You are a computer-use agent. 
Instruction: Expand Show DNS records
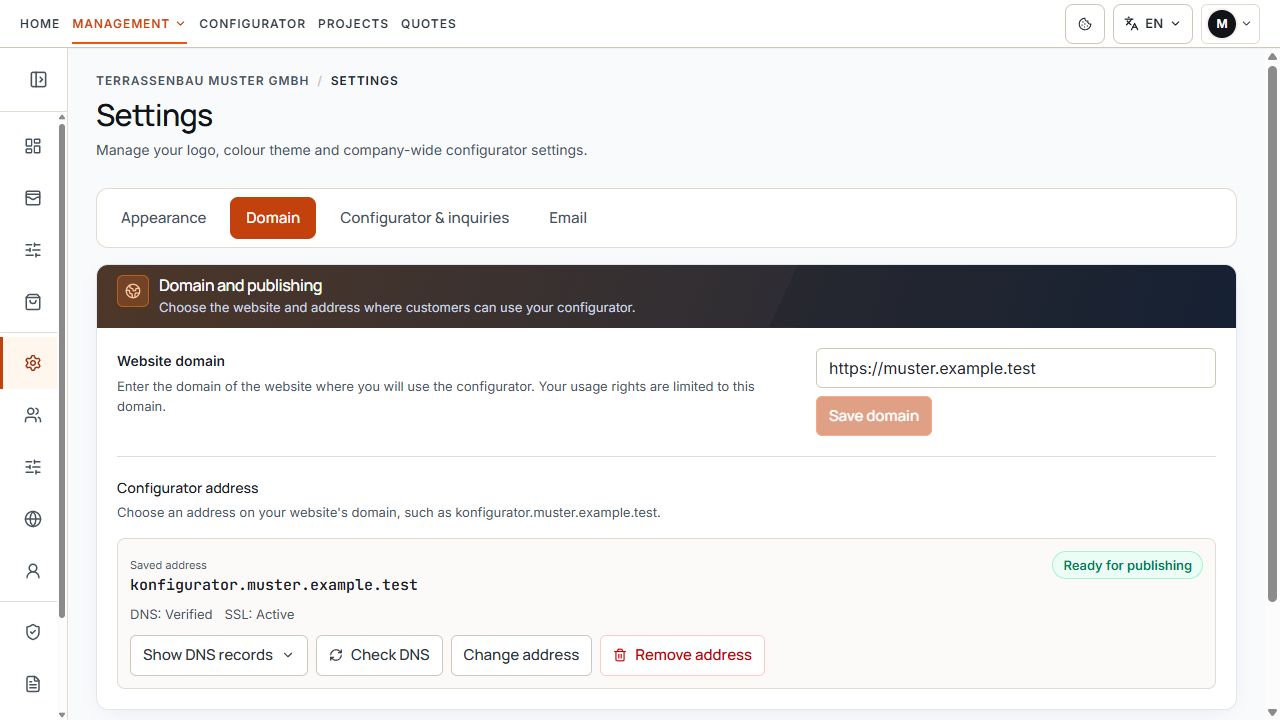point(218,655)
